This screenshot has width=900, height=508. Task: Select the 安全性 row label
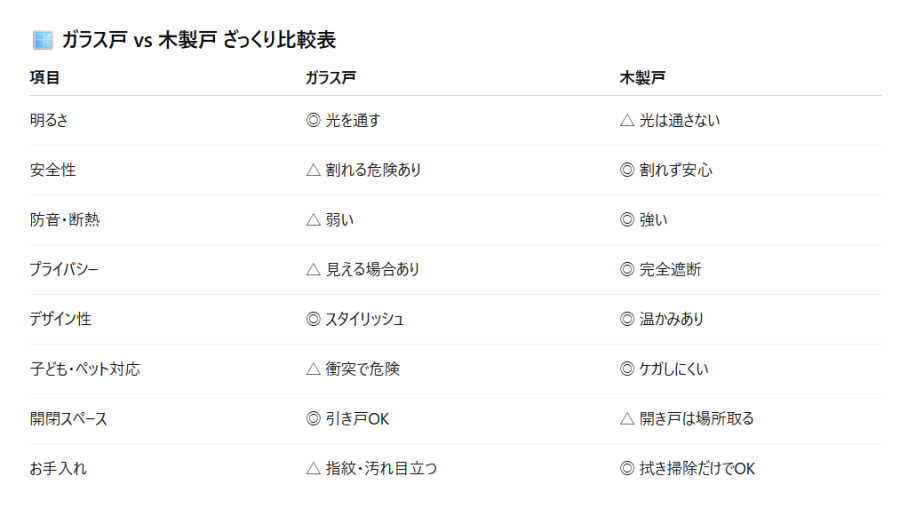pyautogui.click(x=53, y=170)
